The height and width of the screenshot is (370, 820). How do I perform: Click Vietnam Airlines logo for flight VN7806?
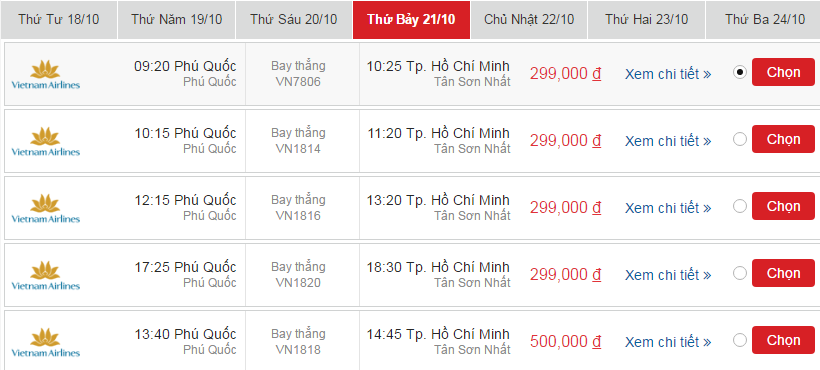click(x=45, y=74)
